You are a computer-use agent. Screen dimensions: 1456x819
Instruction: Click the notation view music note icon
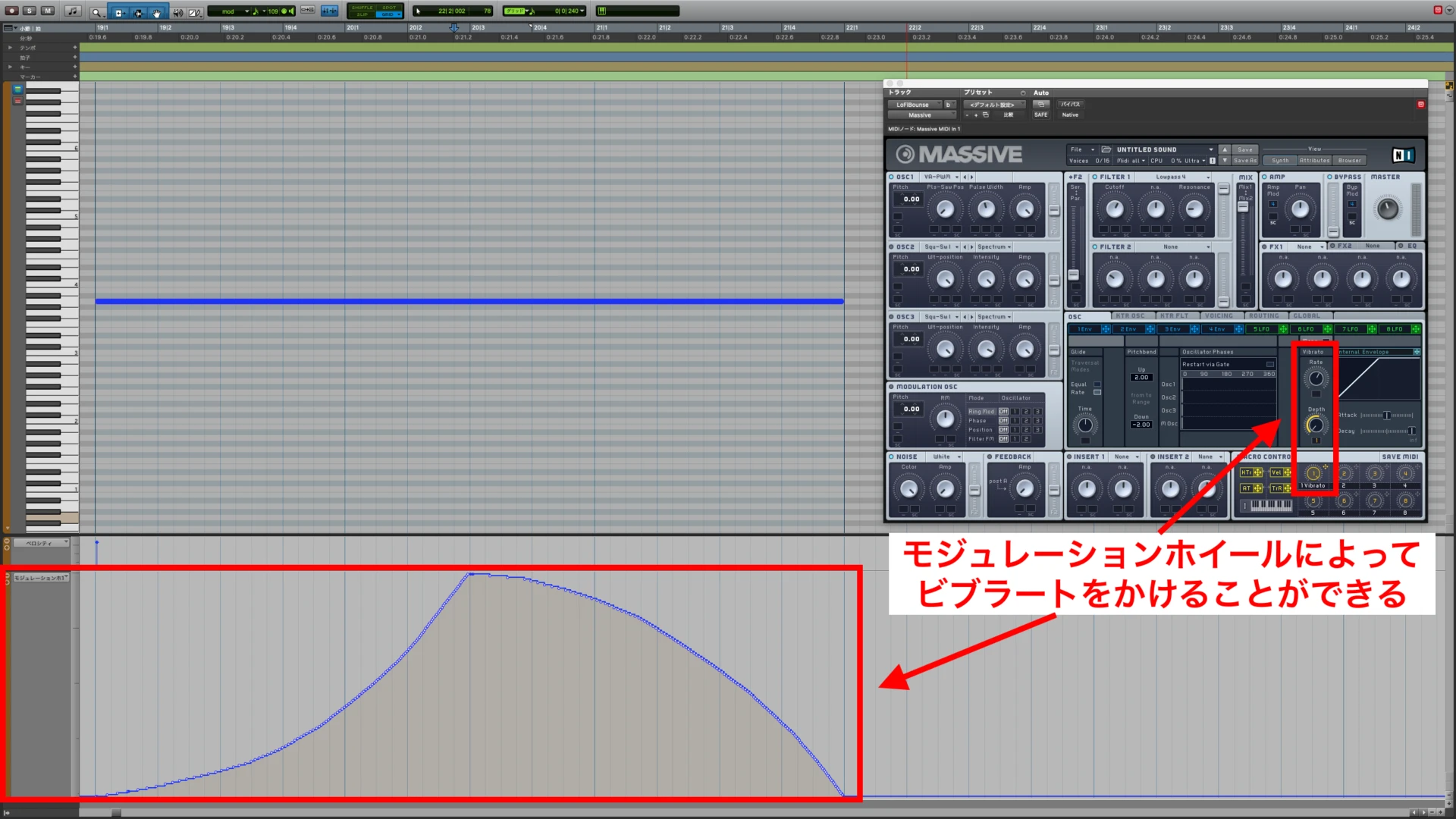click(73, 11)
